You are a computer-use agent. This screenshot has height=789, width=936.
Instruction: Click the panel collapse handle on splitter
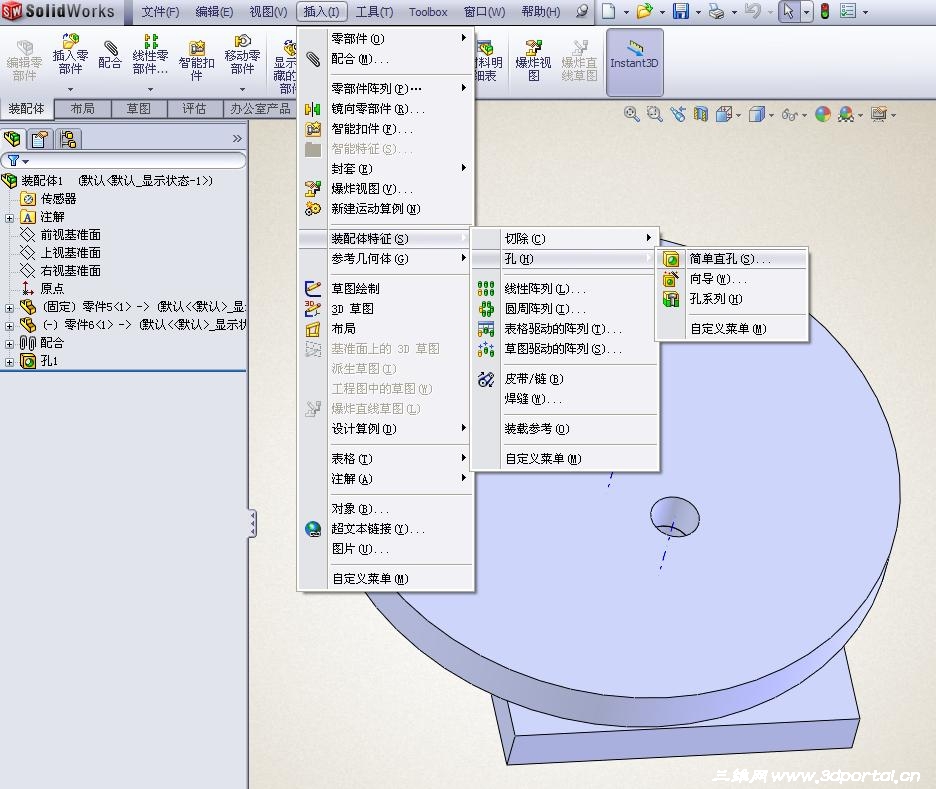[253, 523]
